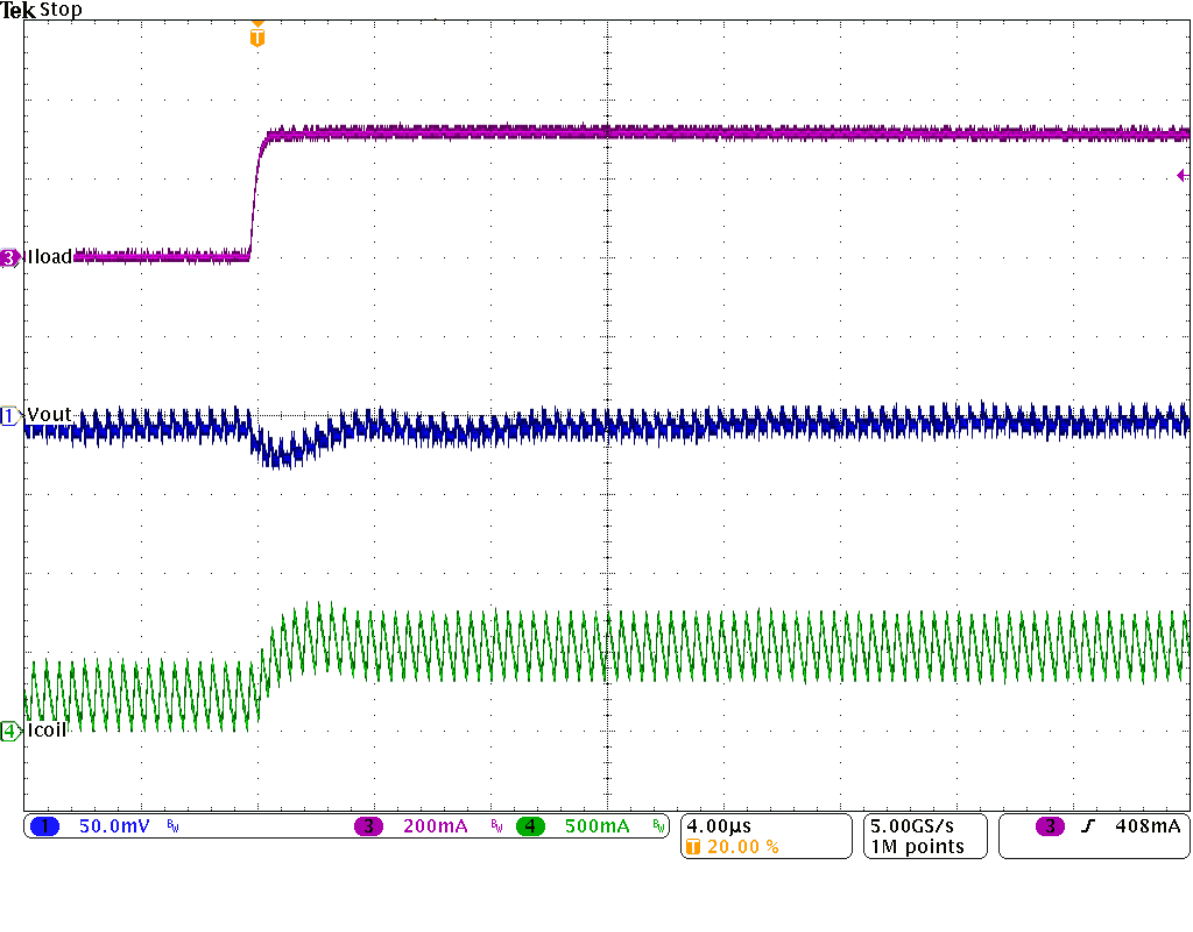This screenshot has width=1193, height=932.
Task: Click the channel 3 ground marker on left edge
Action: tap(8, 257)
